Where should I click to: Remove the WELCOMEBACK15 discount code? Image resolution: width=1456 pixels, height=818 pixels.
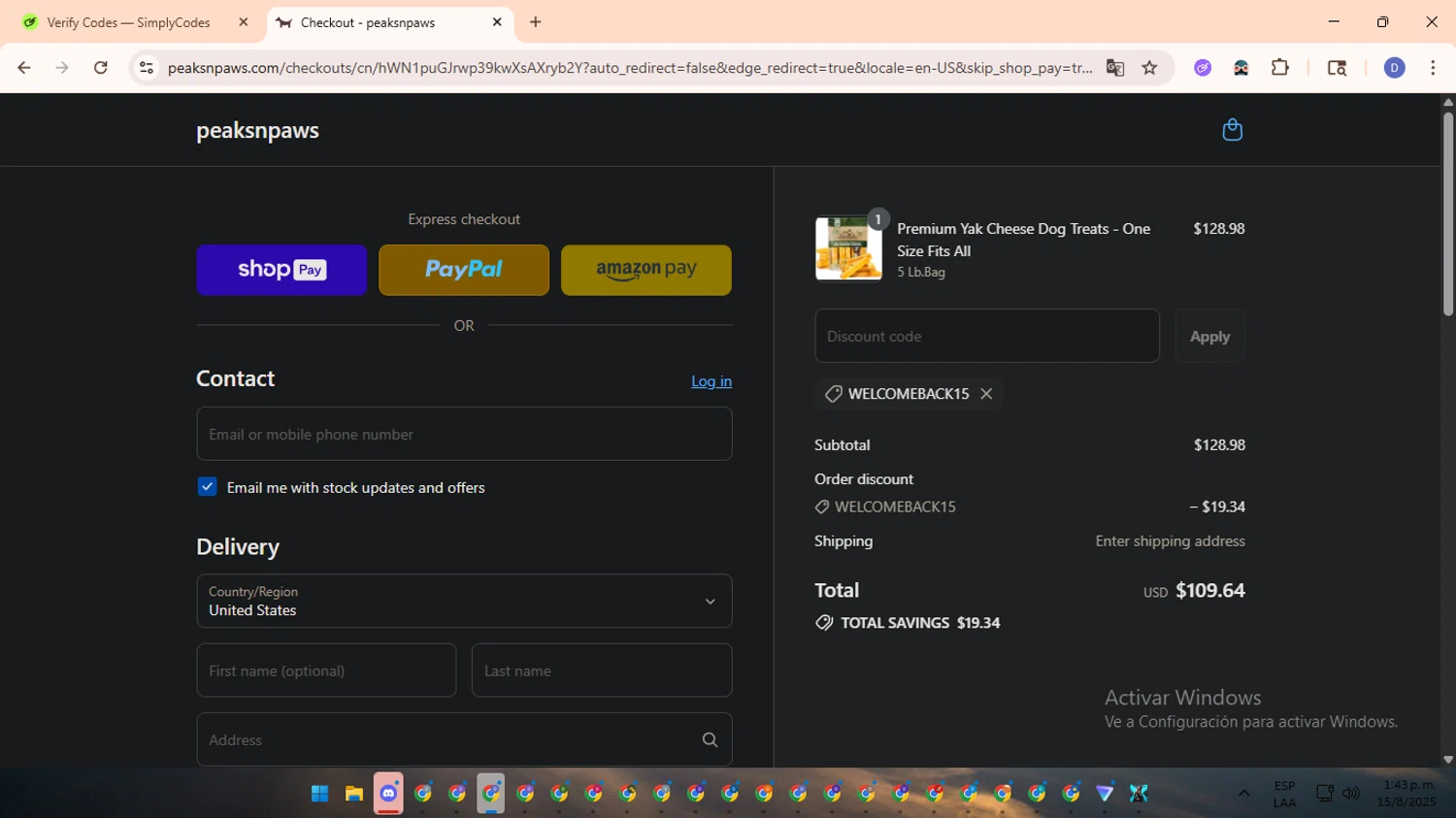986,394
